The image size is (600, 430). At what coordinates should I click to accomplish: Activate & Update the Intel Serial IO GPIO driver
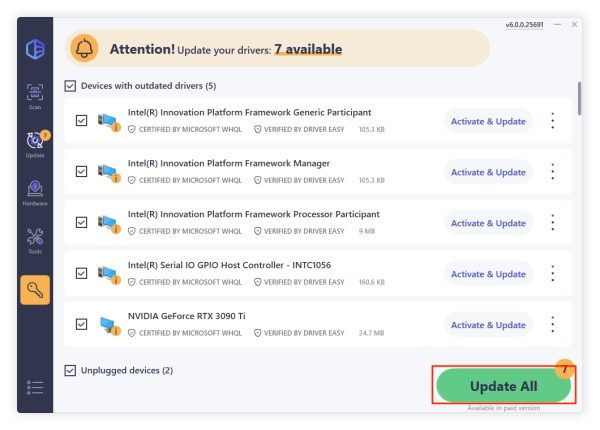[488, 274]
